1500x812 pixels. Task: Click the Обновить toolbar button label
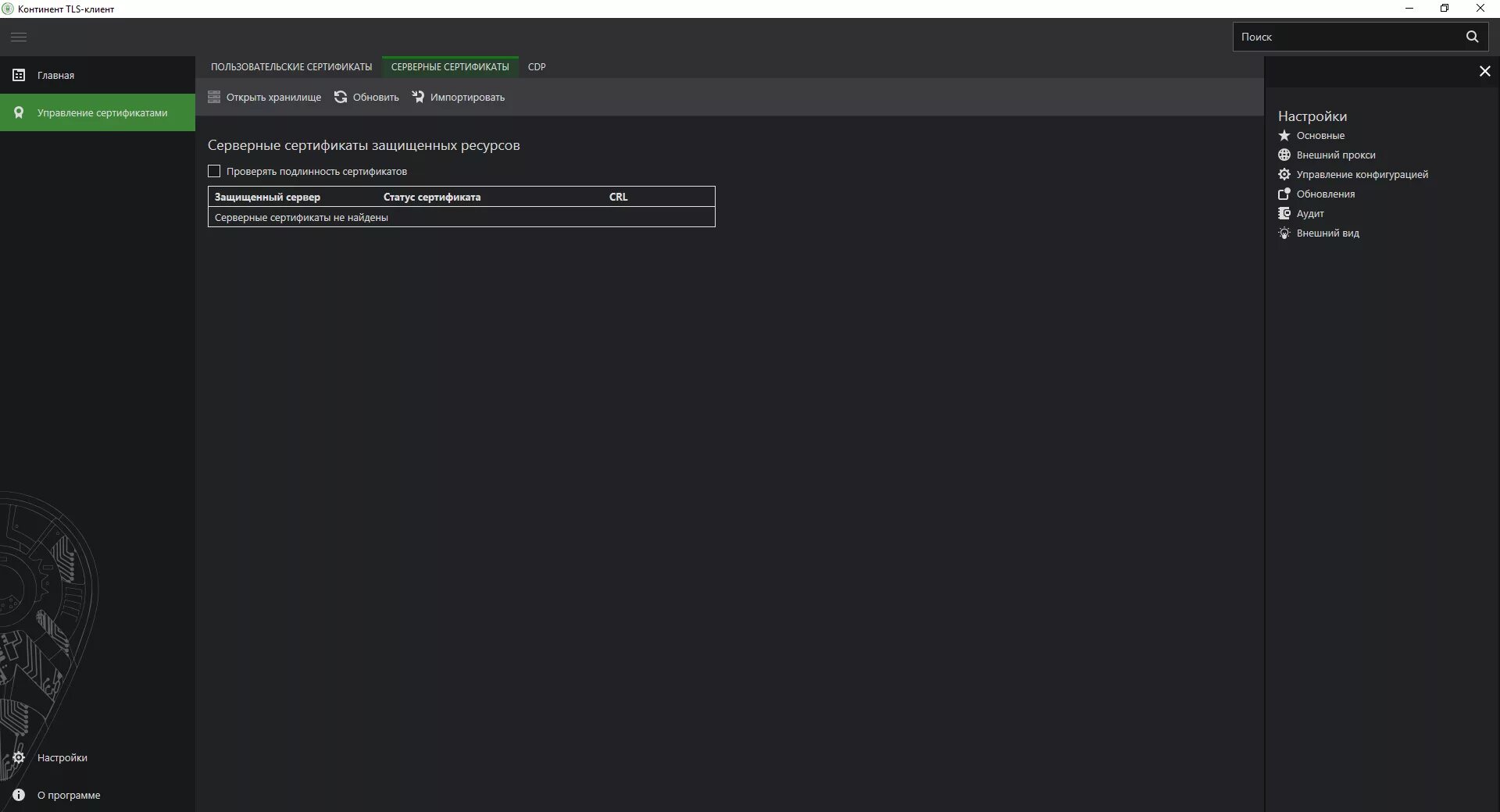[x=376, y=98]
